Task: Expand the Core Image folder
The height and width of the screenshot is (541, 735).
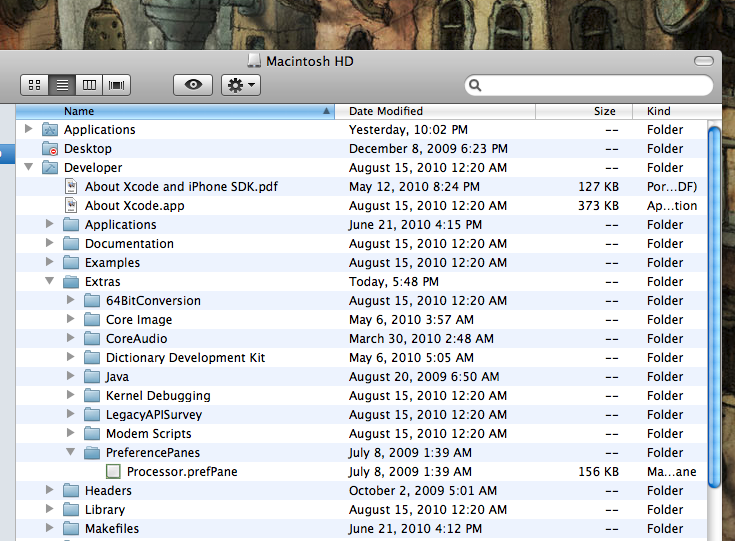Action: [70, 318]
